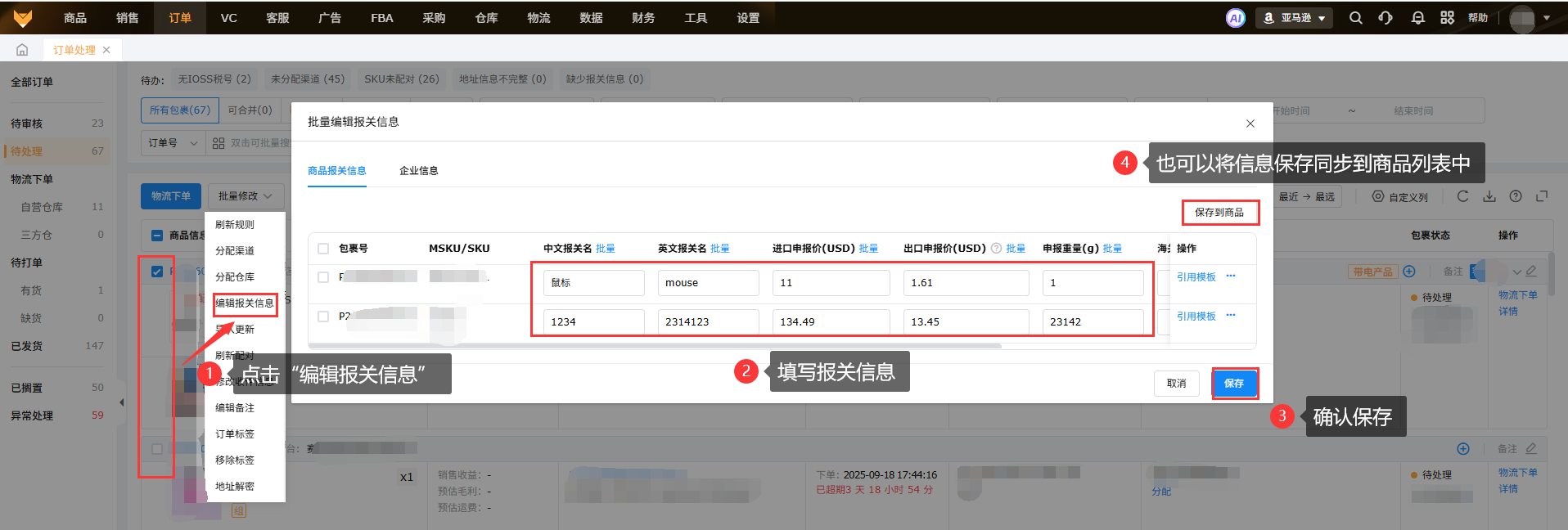Open the AI assistant icon
Viewport: 1568px width, 530px height.
point(1235,18)
